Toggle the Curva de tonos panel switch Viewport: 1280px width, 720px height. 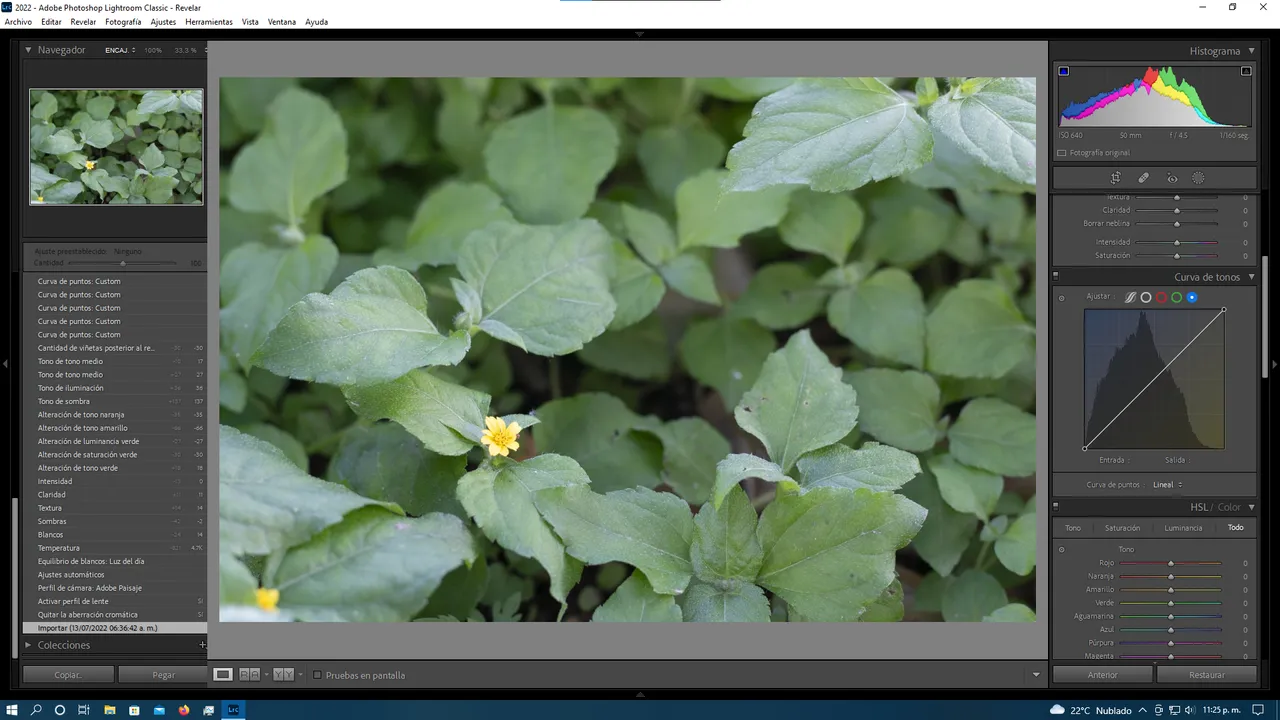click(1055, 276)
